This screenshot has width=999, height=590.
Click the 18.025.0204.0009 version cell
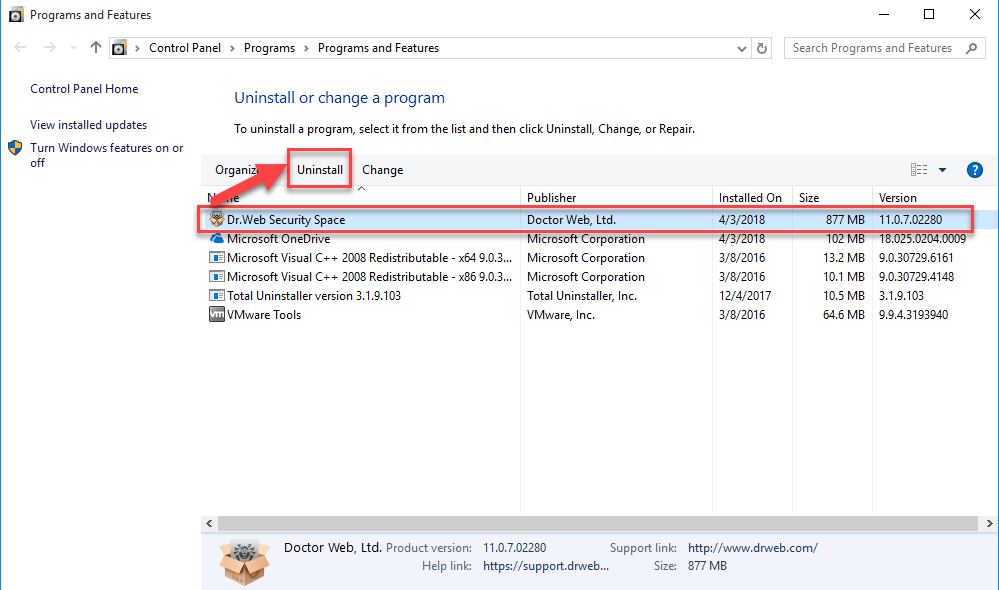point(922,239)
